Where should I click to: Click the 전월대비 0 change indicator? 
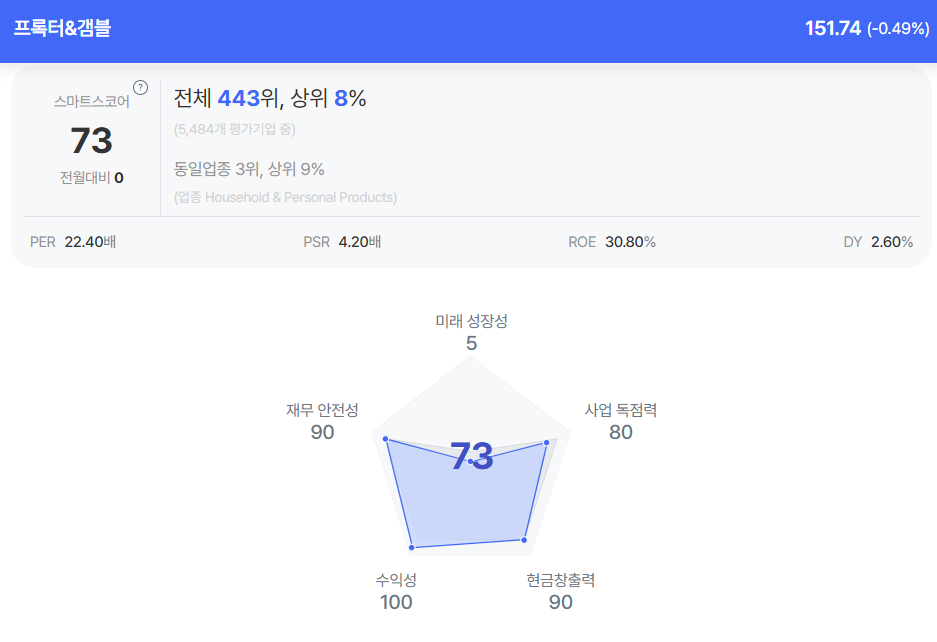91,178
